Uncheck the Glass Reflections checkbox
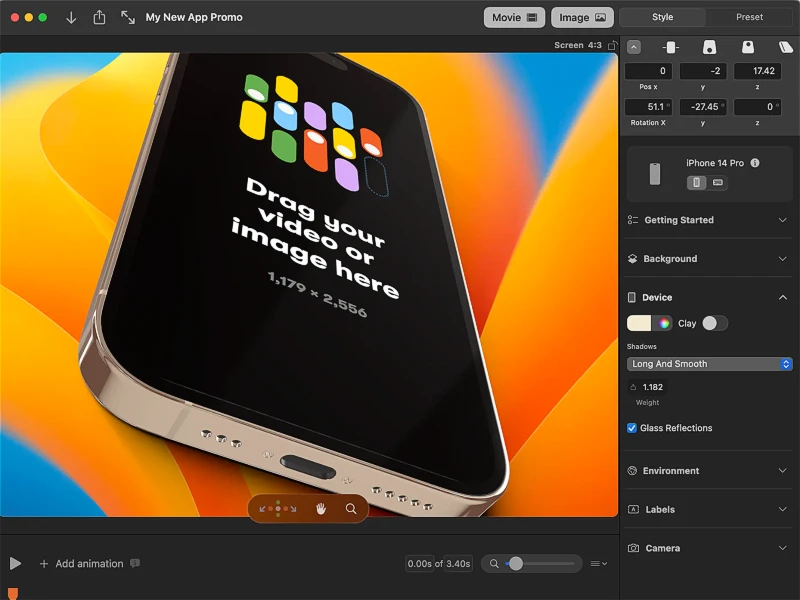The image size is (800, 600). 632,428
